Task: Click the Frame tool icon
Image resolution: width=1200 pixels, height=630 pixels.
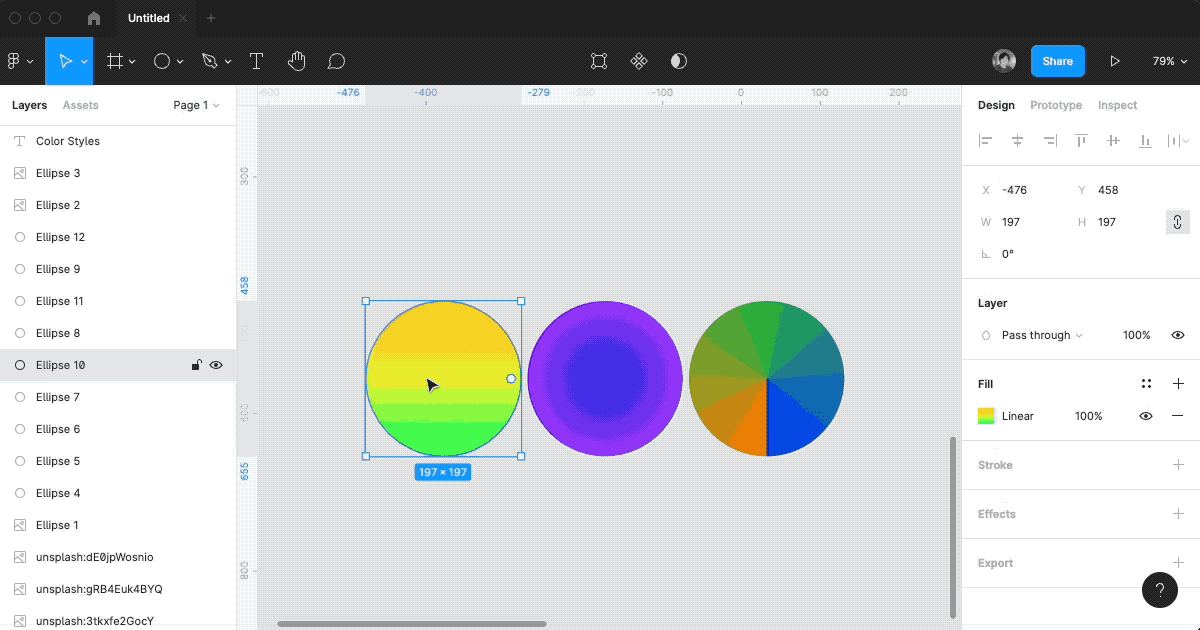Action: (x=115, y=61)
